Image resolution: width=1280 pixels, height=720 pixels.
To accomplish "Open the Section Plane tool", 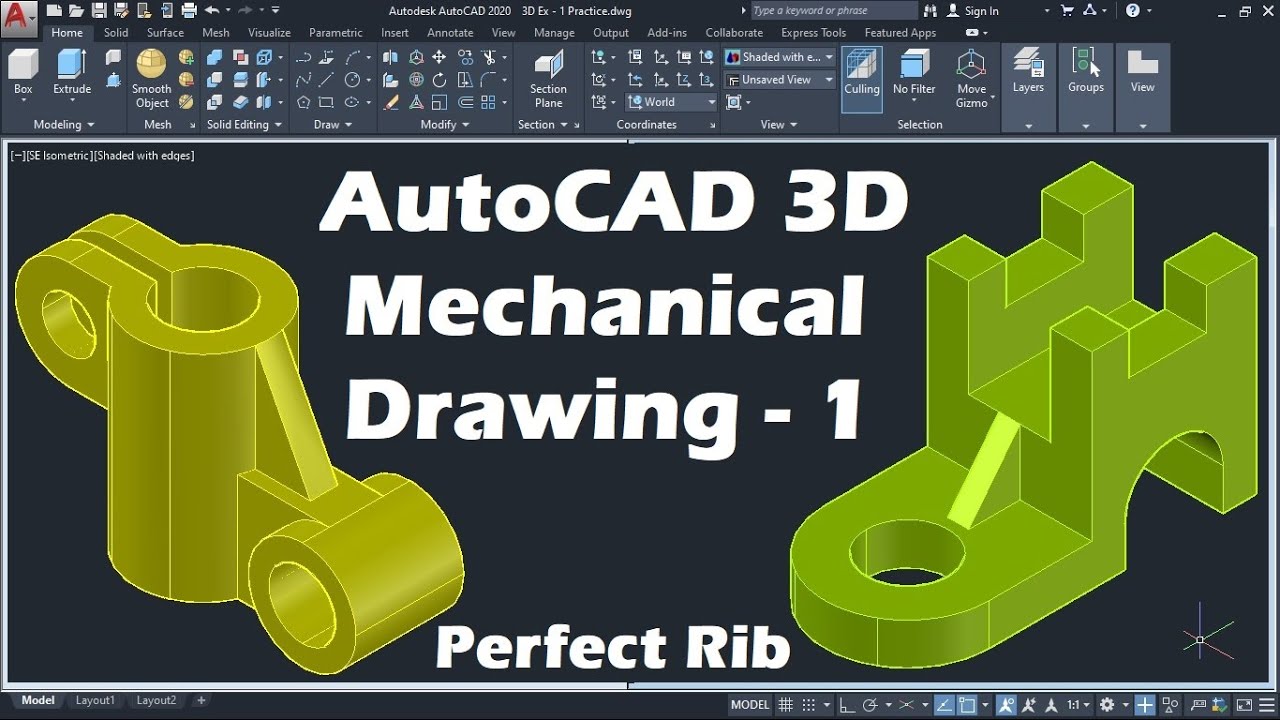I will click(x=548, y=78).
